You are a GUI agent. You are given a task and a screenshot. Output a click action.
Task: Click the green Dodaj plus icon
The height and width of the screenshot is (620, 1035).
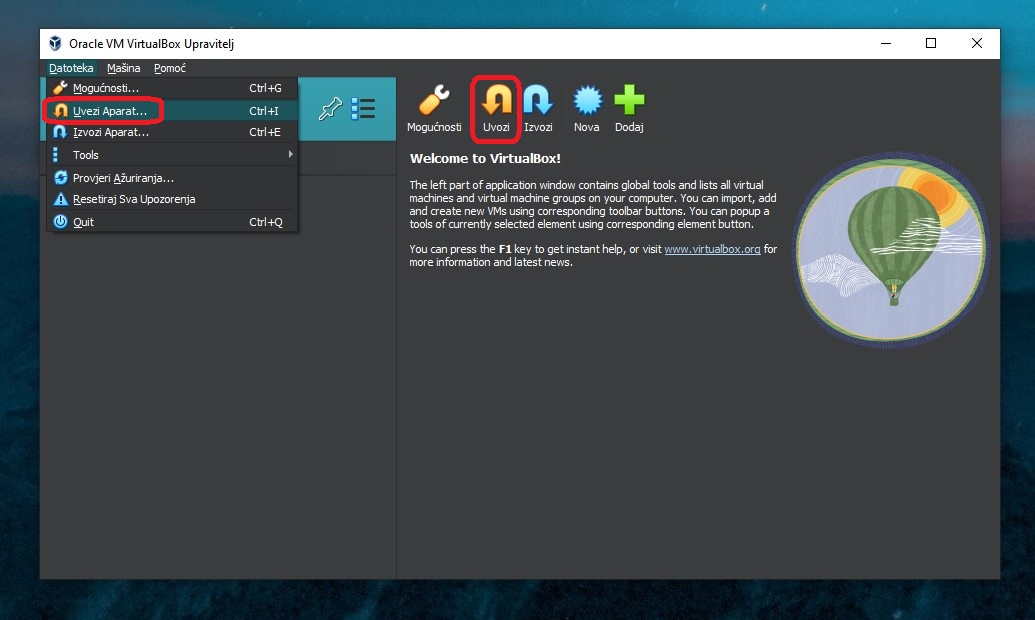tap(629, 103)
